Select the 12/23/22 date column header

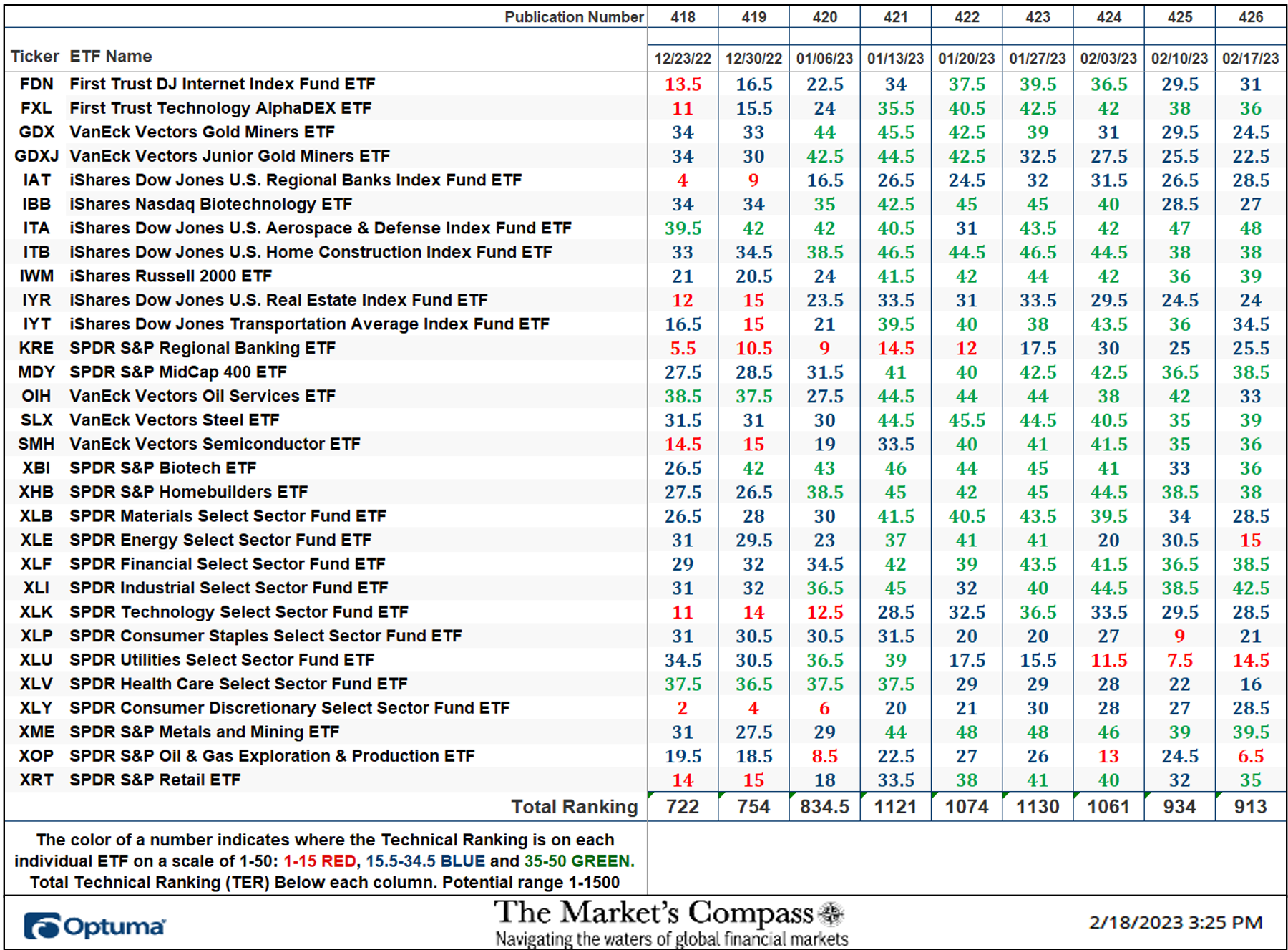[x=683, y=59]
